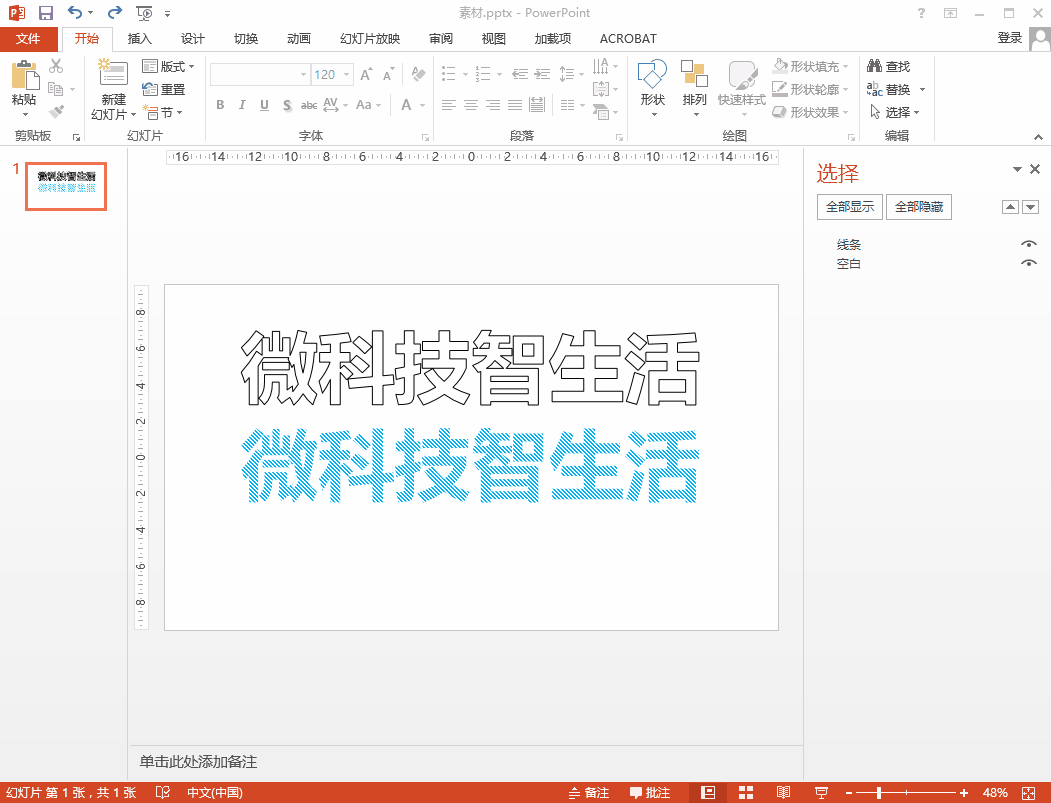Increase font size with the larger A icon
Image resolution: width=1051 pixels, height=803 pixels.
(x=366, y=74)
